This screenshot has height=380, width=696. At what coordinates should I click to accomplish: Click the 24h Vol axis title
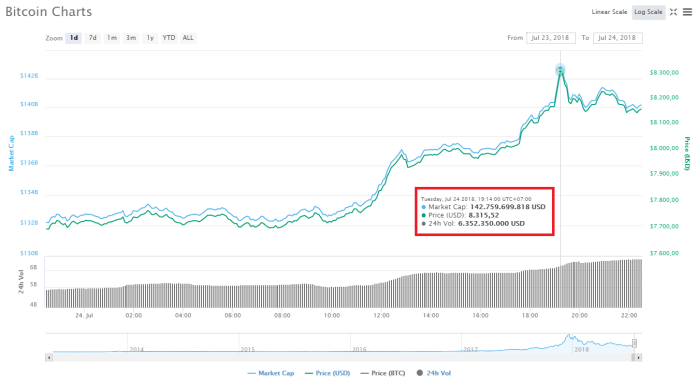[x=21, y=281]
